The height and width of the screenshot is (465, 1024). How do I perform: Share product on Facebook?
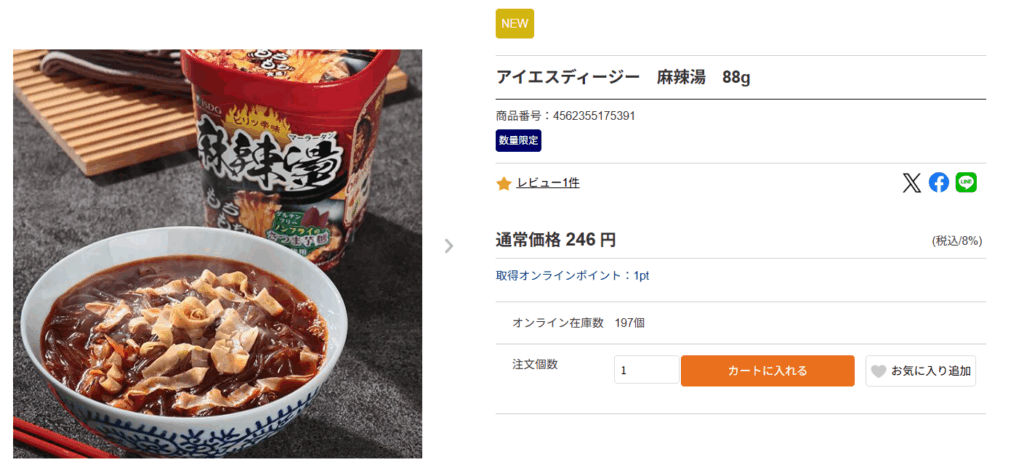pos(938,183)
